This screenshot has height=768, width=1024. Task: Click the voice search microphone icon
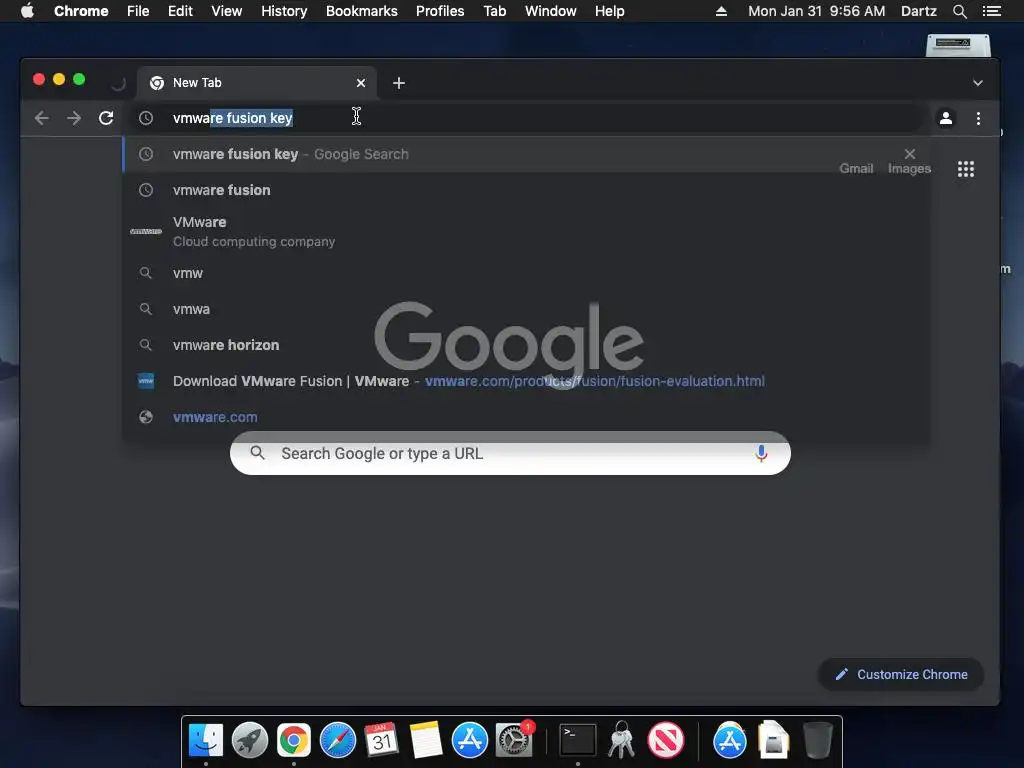coord(761,453)
